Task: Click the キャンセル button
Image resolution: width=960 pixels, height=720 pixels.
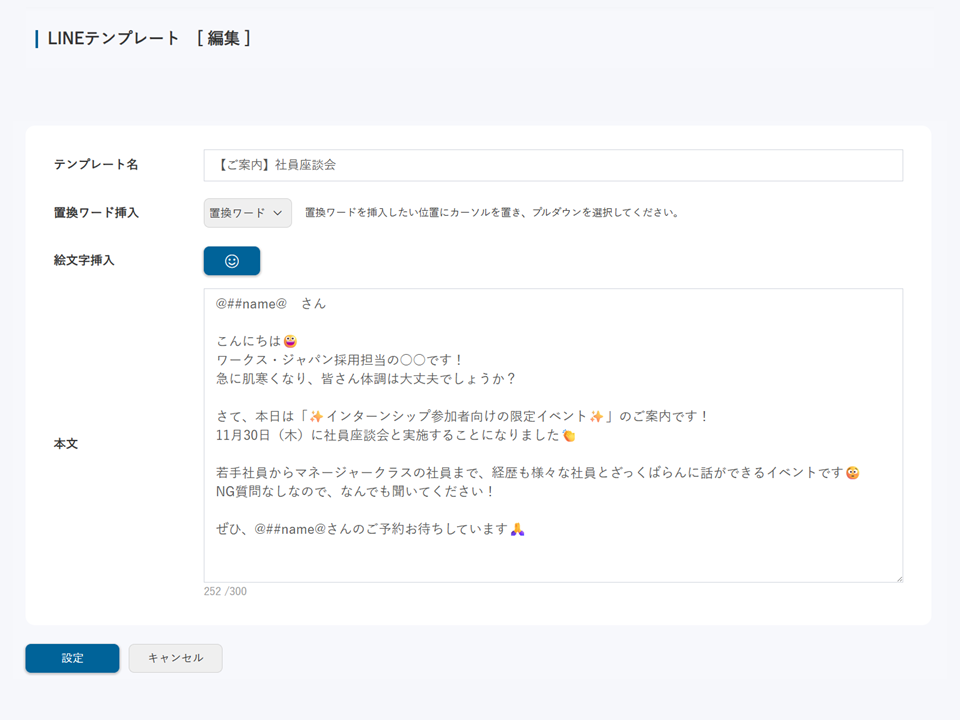Action: tap(175, 658)
